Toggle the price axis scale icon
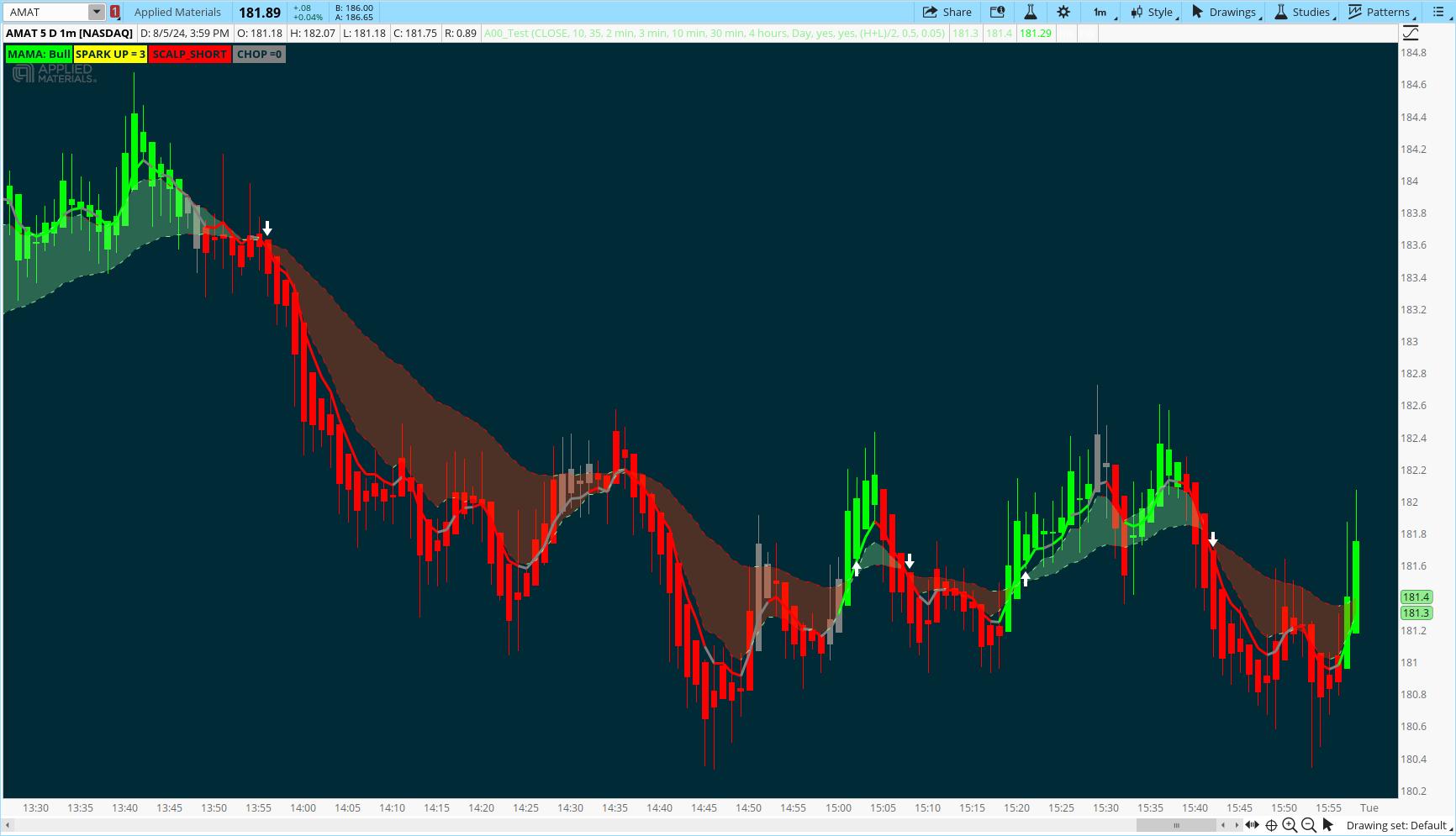1456x836 pixels. (1411, 33)
